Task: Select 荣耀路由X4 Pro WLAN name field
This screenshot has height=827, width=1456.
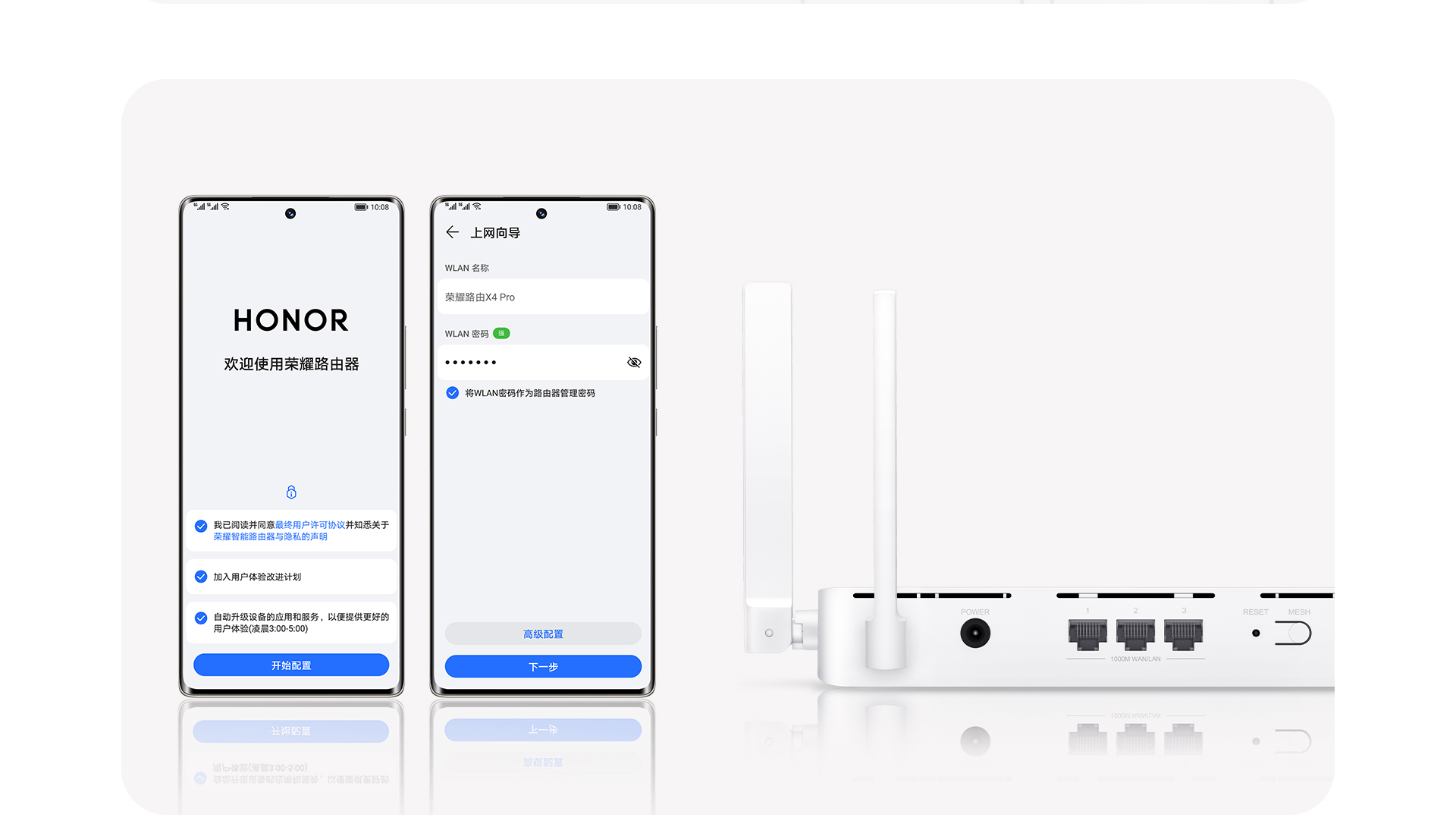Action: click(x=542, y=297)
